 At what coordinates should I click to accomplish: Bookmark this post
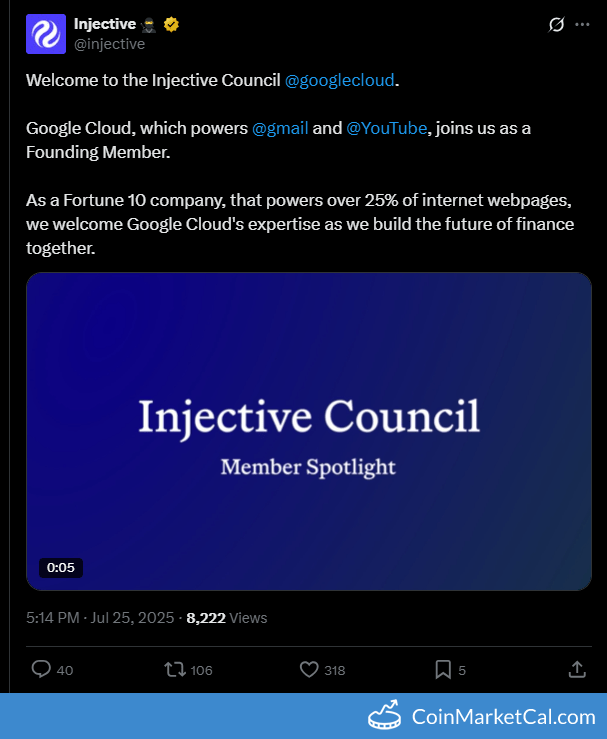coord(443,670)
